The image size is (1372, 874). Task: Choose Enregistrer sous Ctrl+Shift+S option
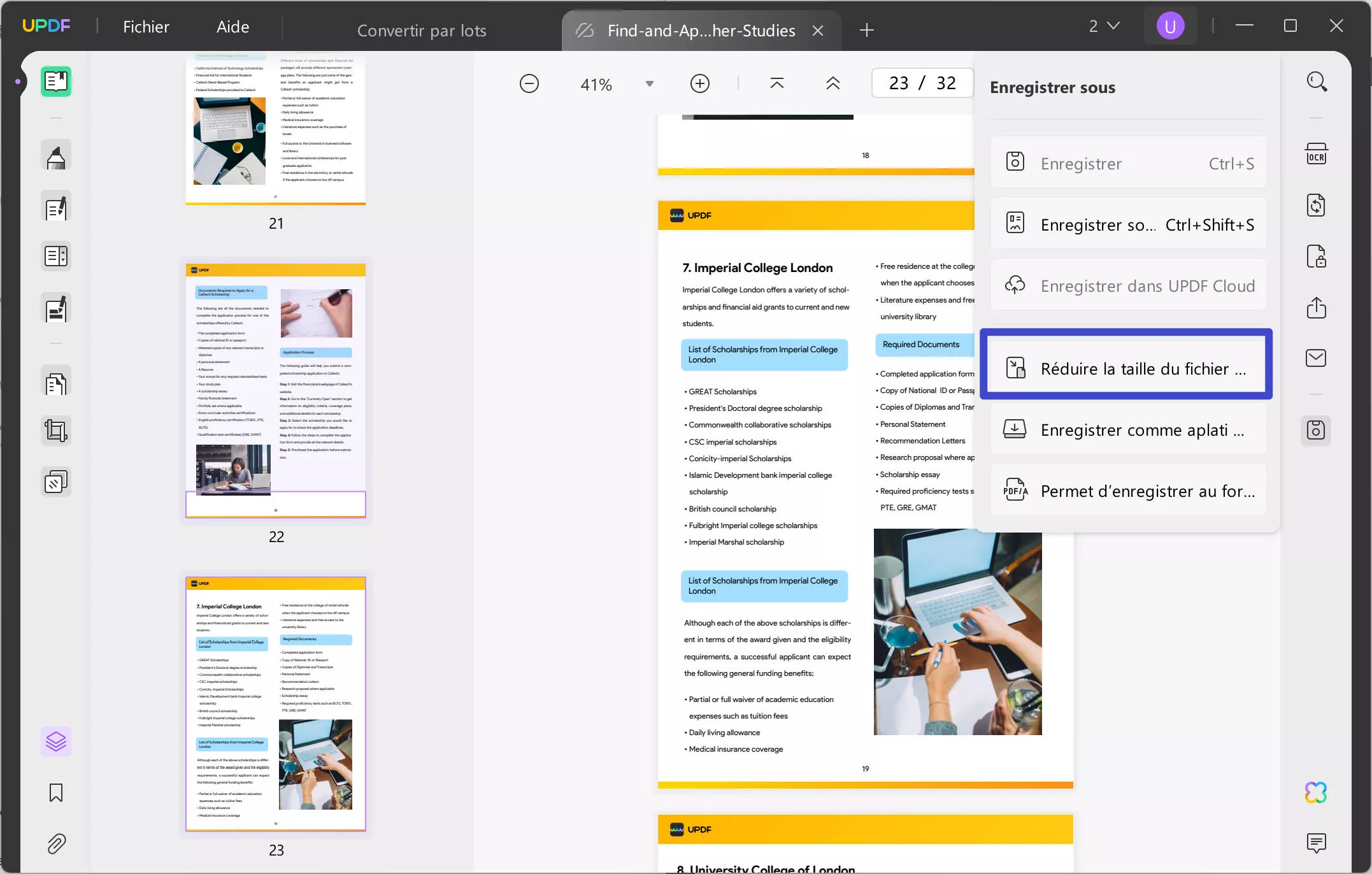click(1128, 224)
